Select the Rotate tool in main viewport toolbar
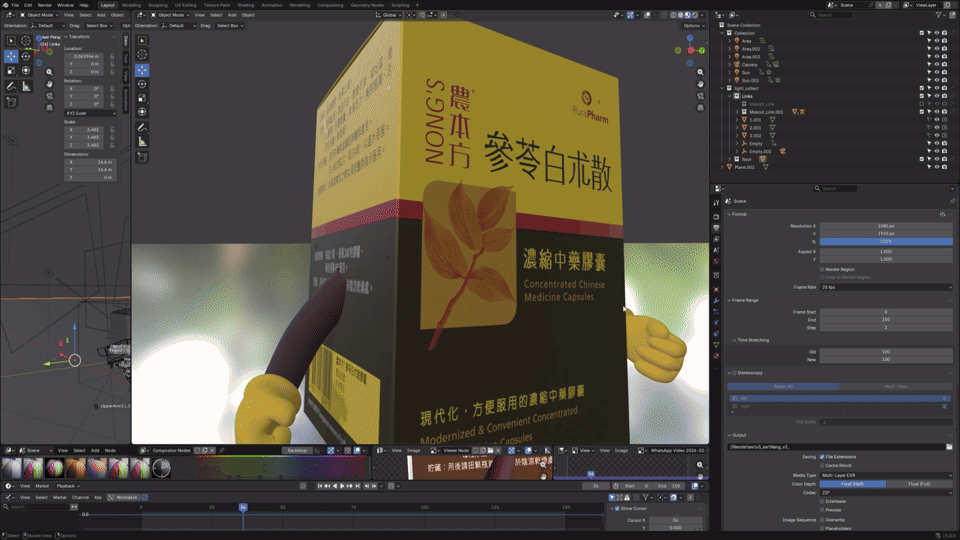This screenshot has width=960, height=540. coord(142,84)
